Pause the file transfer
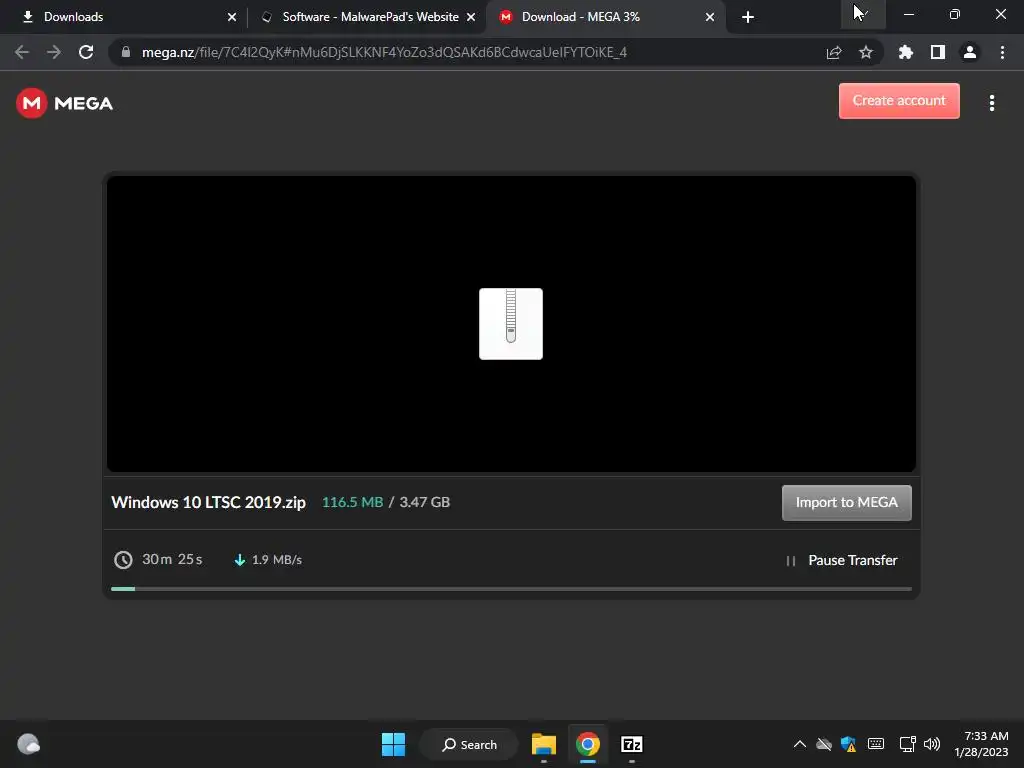This screenshot has height=768, width=1024. [x=842, y=560]
